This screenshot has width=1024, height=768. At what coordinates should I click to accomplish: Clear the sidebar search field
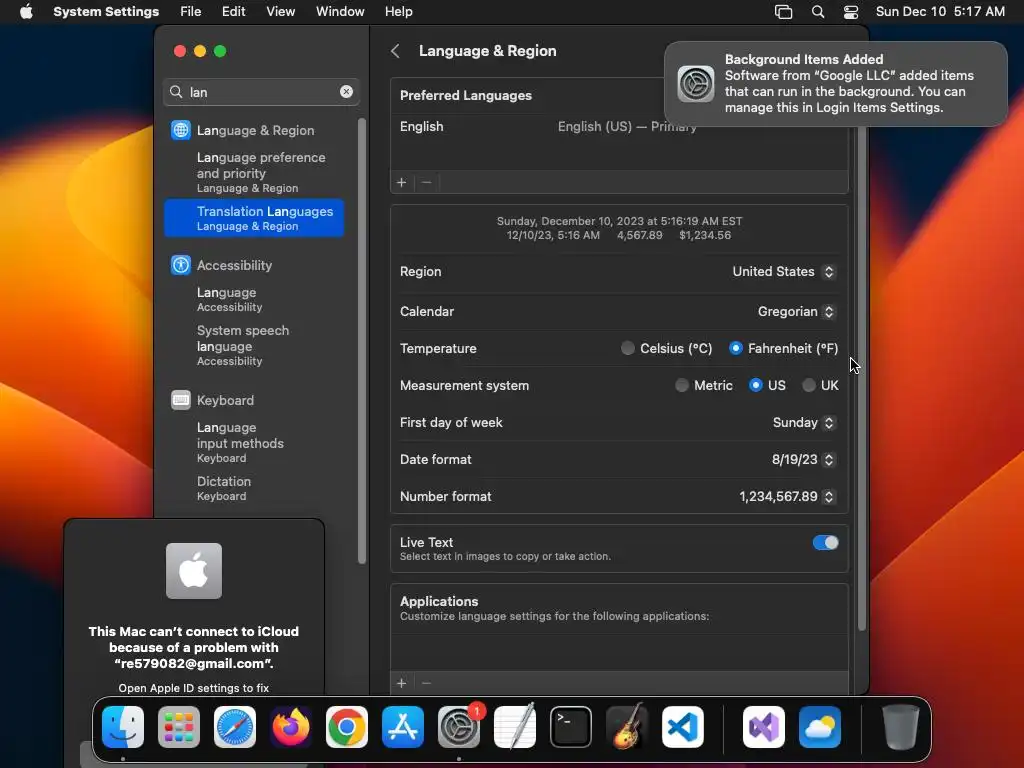[346, 92]
